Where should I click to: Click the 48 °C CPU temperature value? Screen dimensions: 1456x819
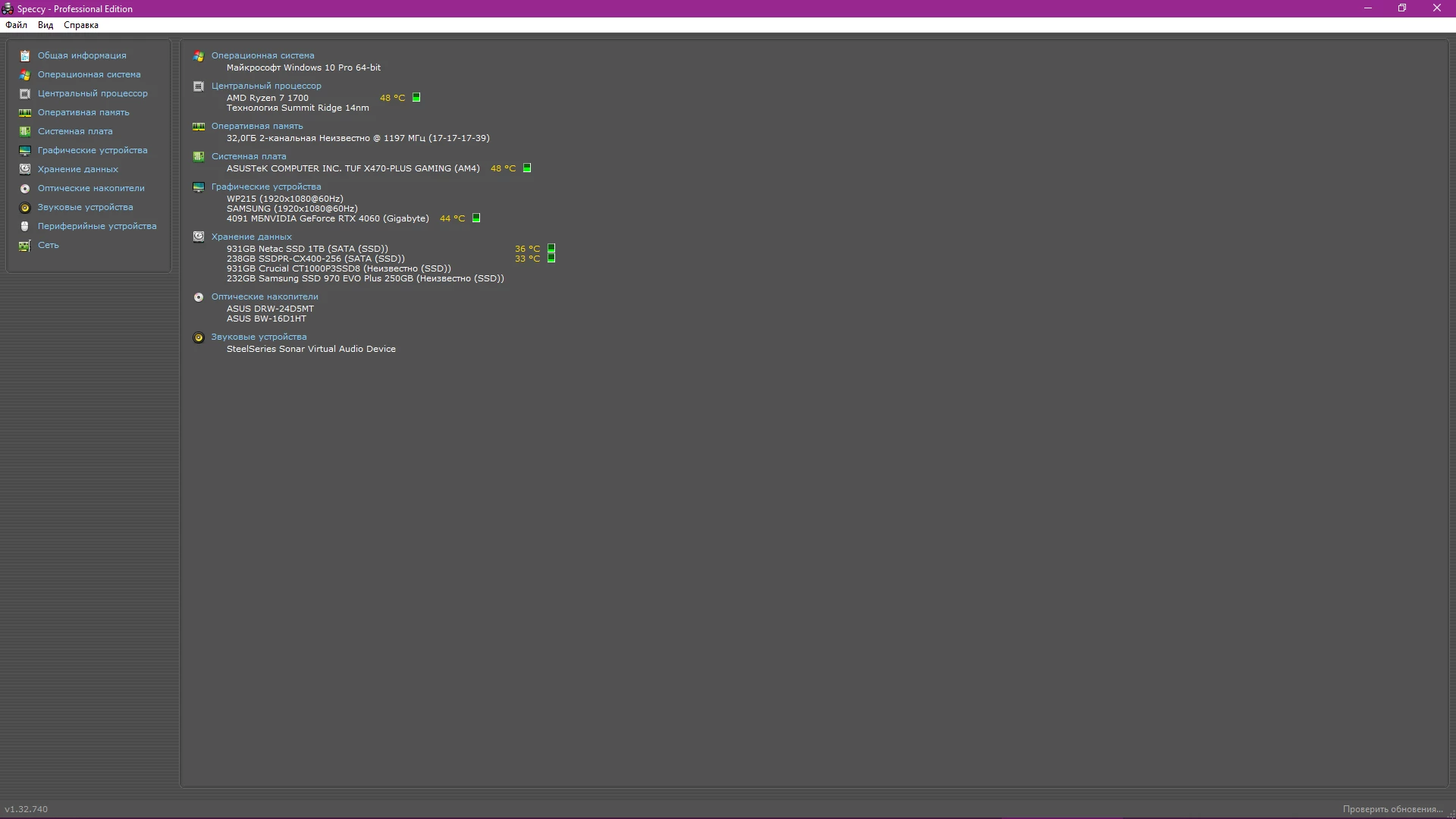point(392,98)
